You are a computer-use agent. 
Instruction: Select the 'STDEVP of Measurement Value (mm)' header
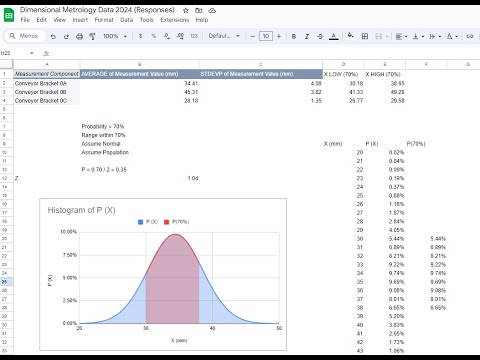261,74
